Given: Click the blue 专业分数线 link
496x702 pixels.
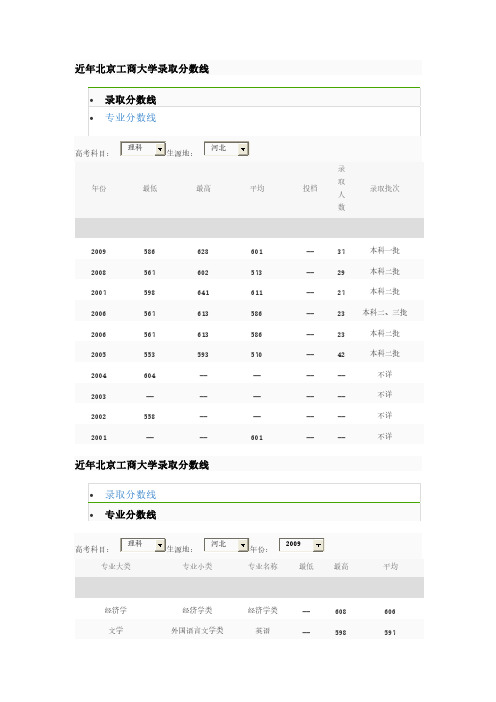Looking at the screenshot, I should tap(130, 118).
